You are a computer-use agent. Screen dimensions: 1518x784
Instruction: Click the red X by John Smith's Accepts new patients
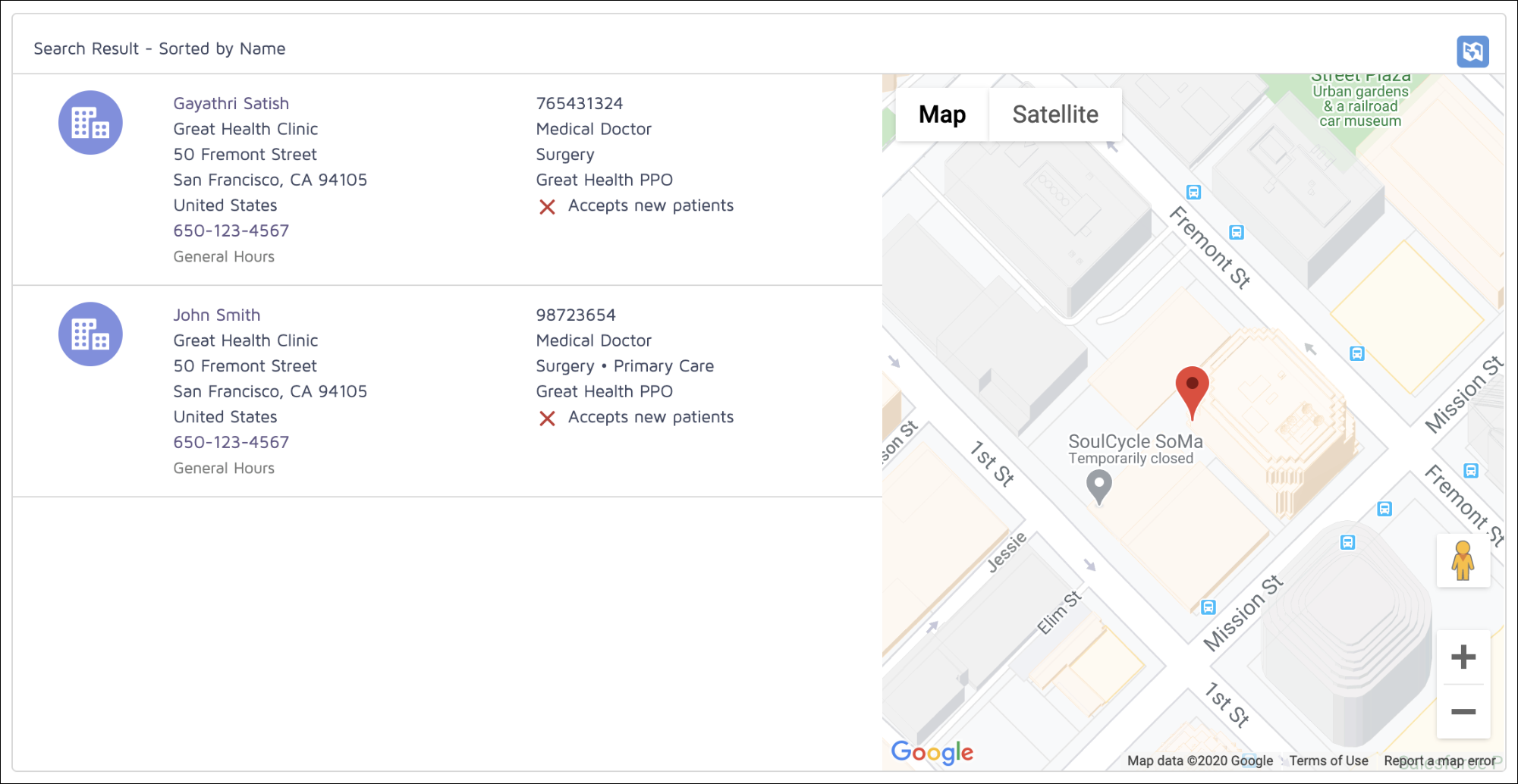coord(547,418)
